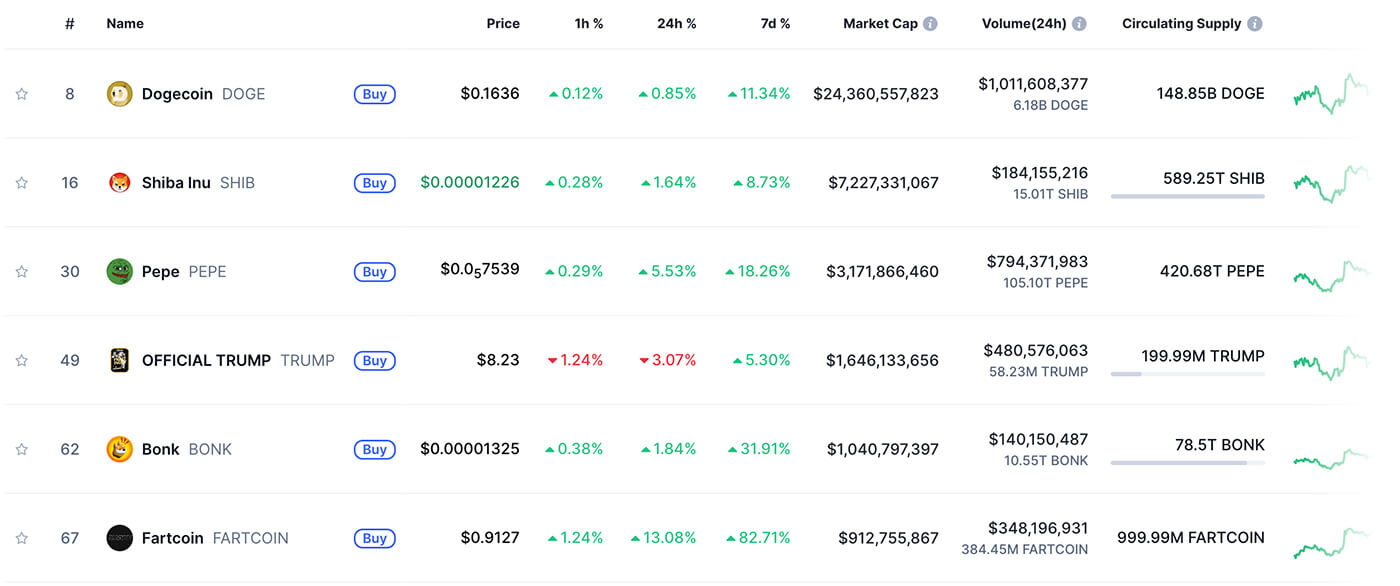1400x586 pixels.
Task: Star Dogecoin to add to watchlist
Action: [x=21, y=94]
